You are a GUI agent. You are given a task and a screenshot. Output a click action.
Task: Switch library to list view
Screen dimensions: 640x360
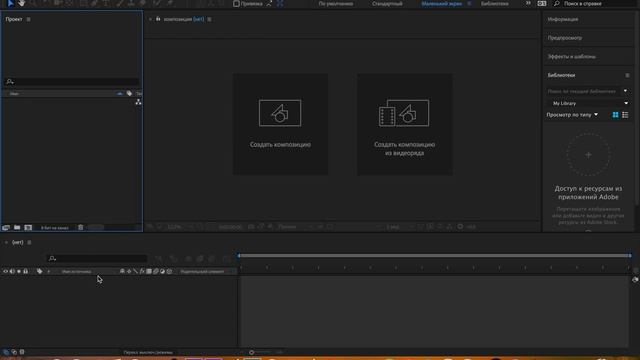click(x=625, y=115)
